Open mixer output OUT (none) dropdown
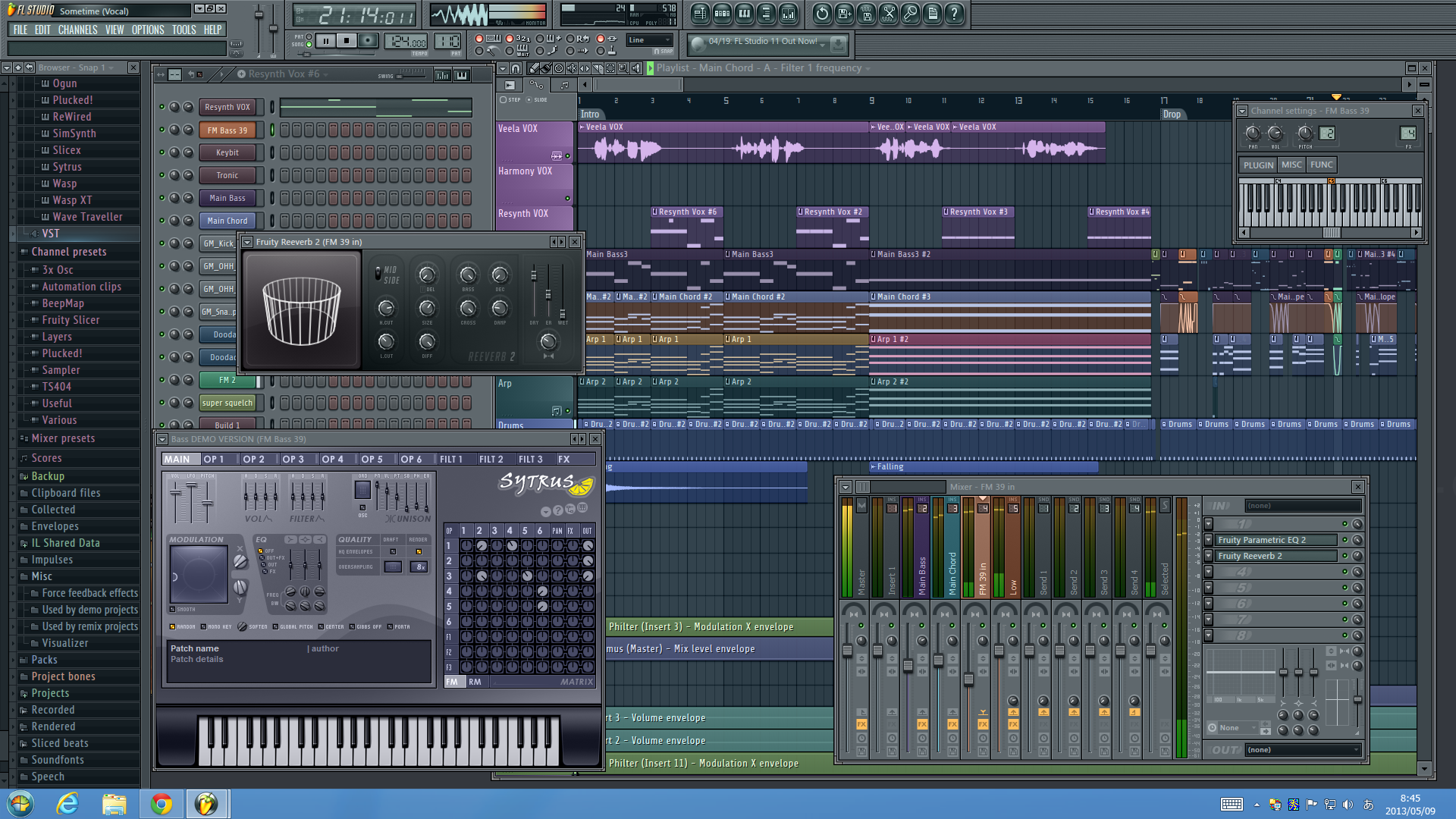Screen dimensions: 1456x819 [1304, 750]
